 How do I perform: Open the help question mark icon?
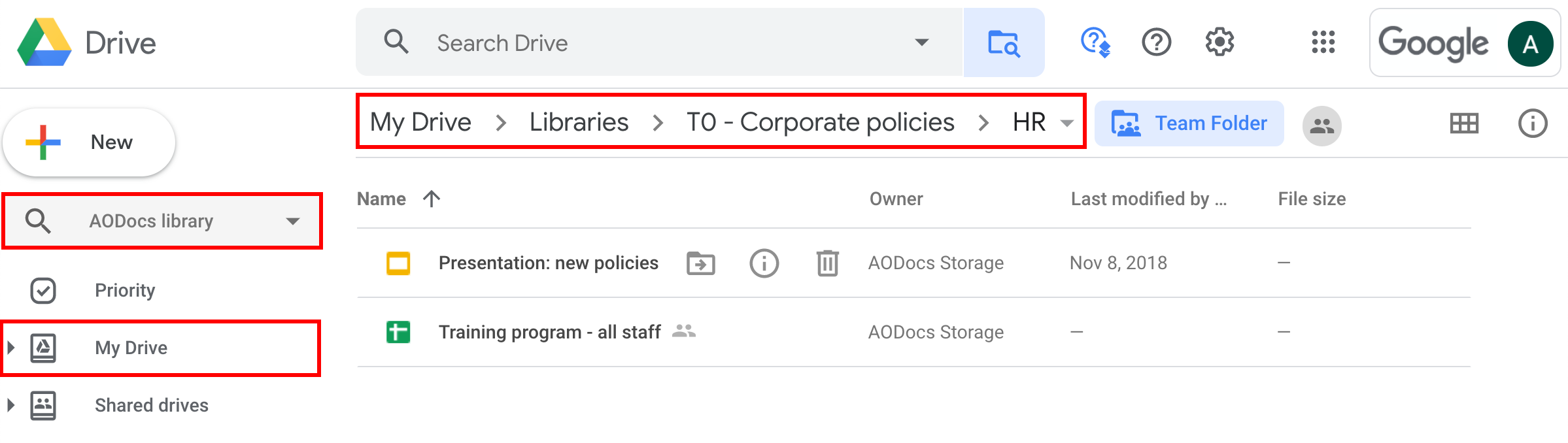pyautogui.click(x=1156, y=42)
